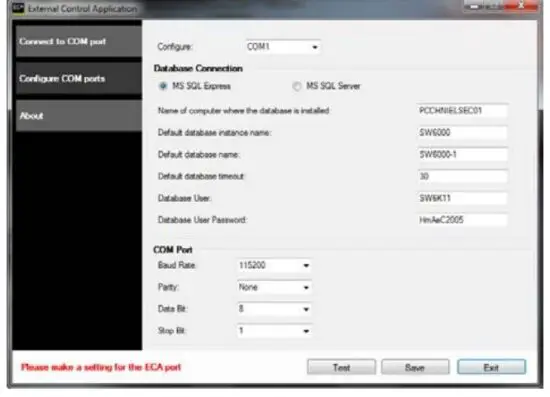Click the Test button

[341, 367]
